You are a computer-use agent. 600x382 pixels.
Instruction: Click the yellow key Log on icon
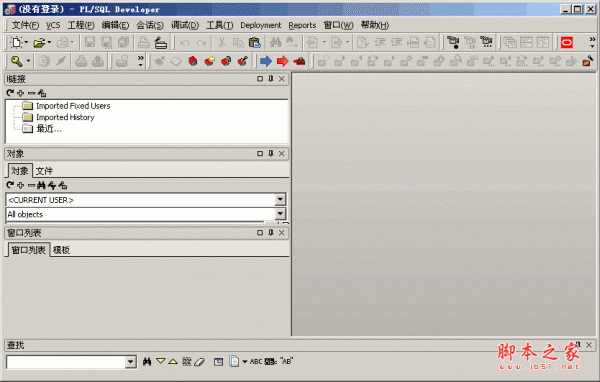[16, 61]
